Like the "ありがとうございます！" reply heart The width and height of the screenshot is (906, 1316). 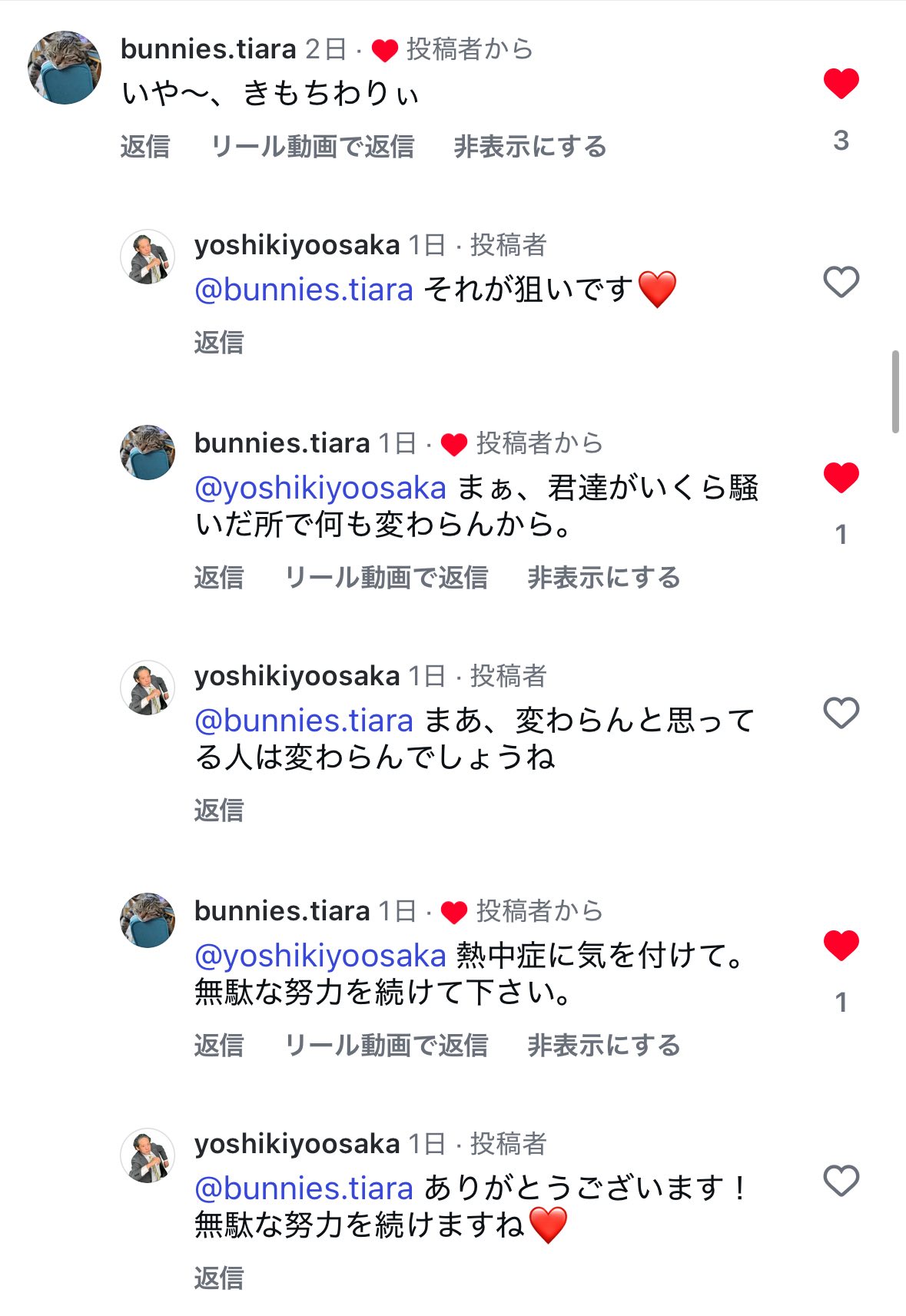pos(841,1181)
